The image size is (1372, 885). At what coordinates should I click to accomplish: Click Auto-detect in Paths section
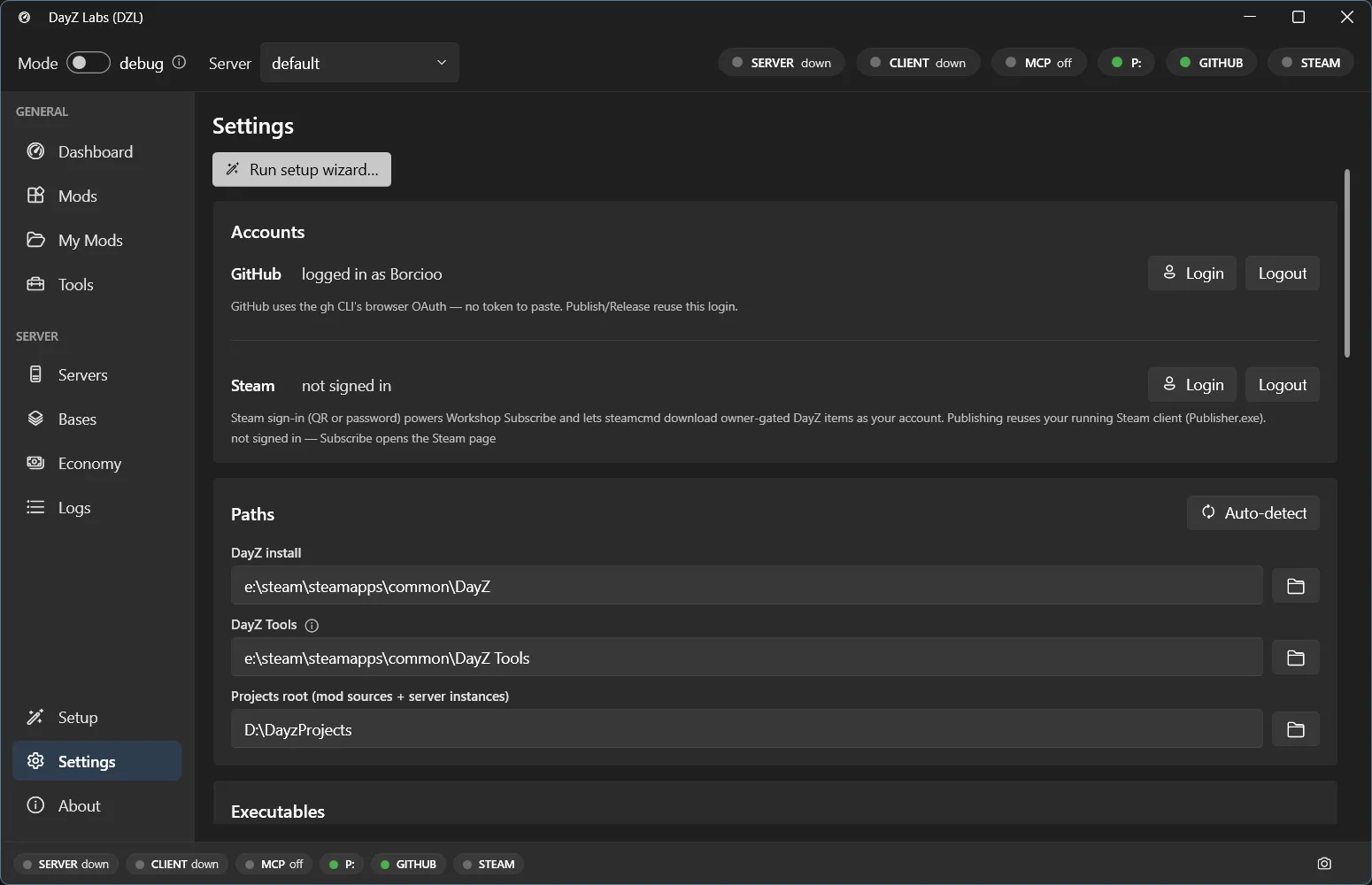point(1253,512)
